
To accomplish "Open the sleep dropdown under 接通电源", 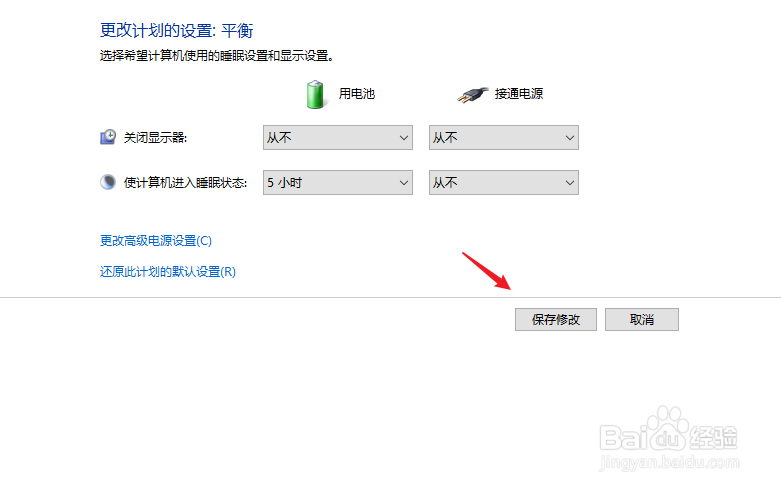I will click(504, 183).
